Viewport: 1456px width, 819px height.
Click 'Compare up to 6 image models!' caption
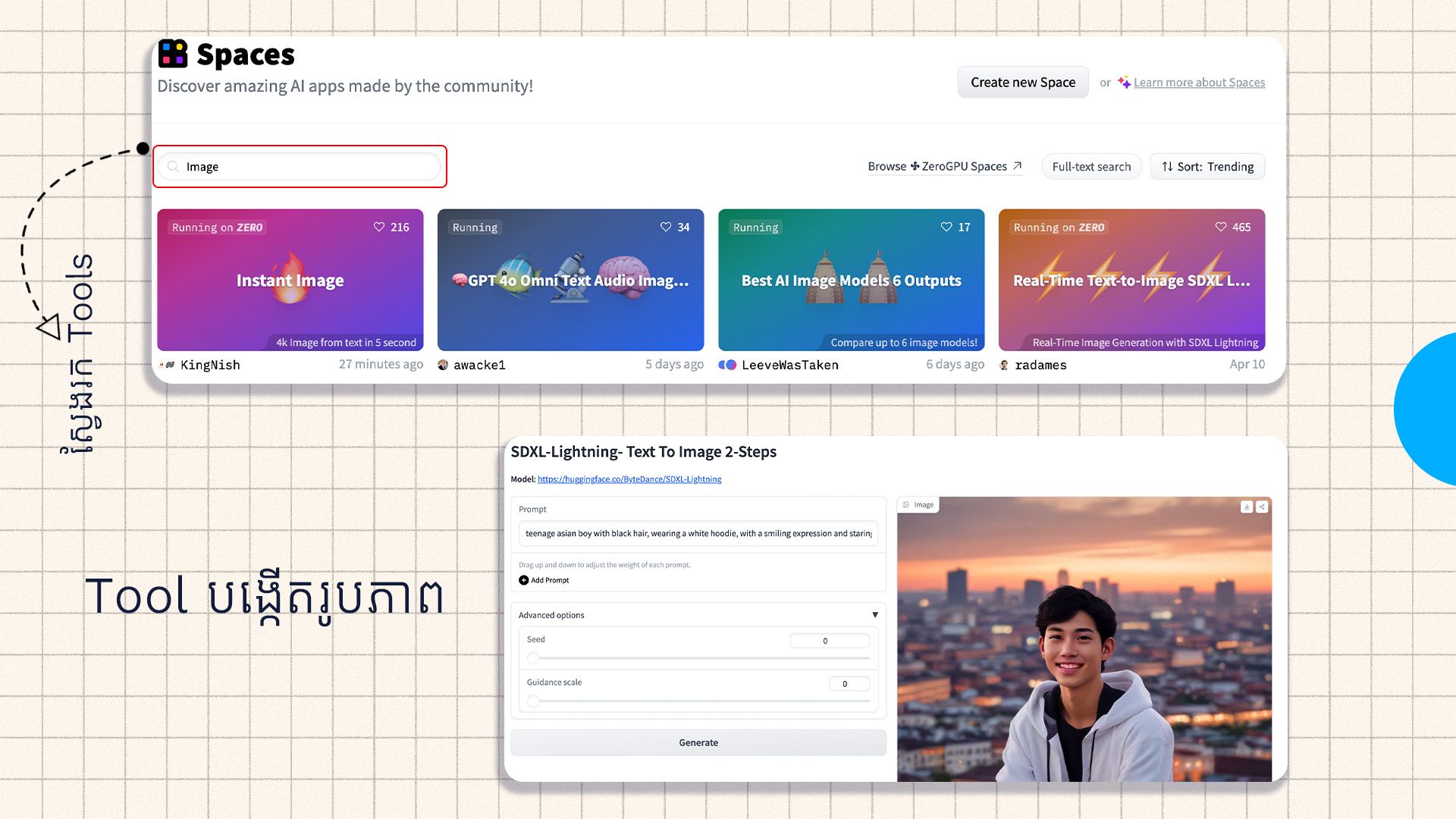904,343
